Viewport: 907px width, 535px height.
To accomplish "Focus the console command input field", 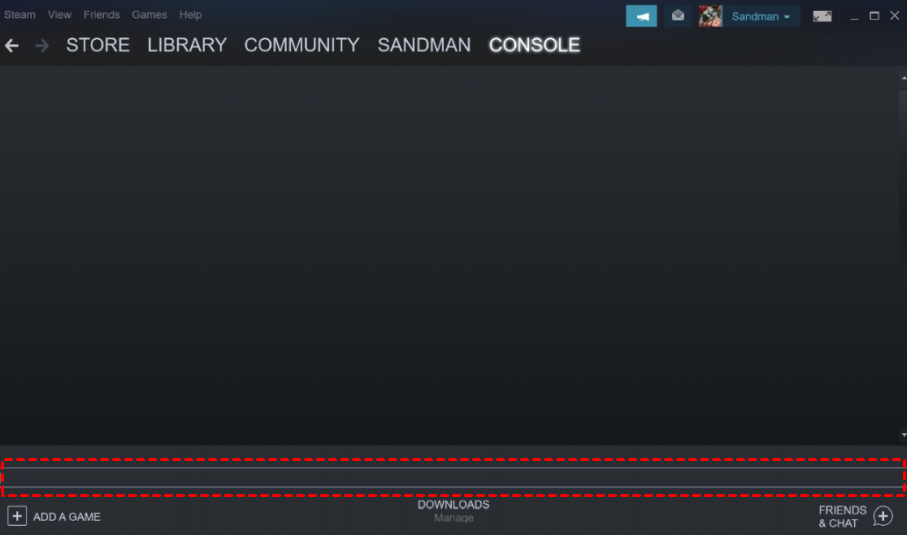I will coord(454,477).
